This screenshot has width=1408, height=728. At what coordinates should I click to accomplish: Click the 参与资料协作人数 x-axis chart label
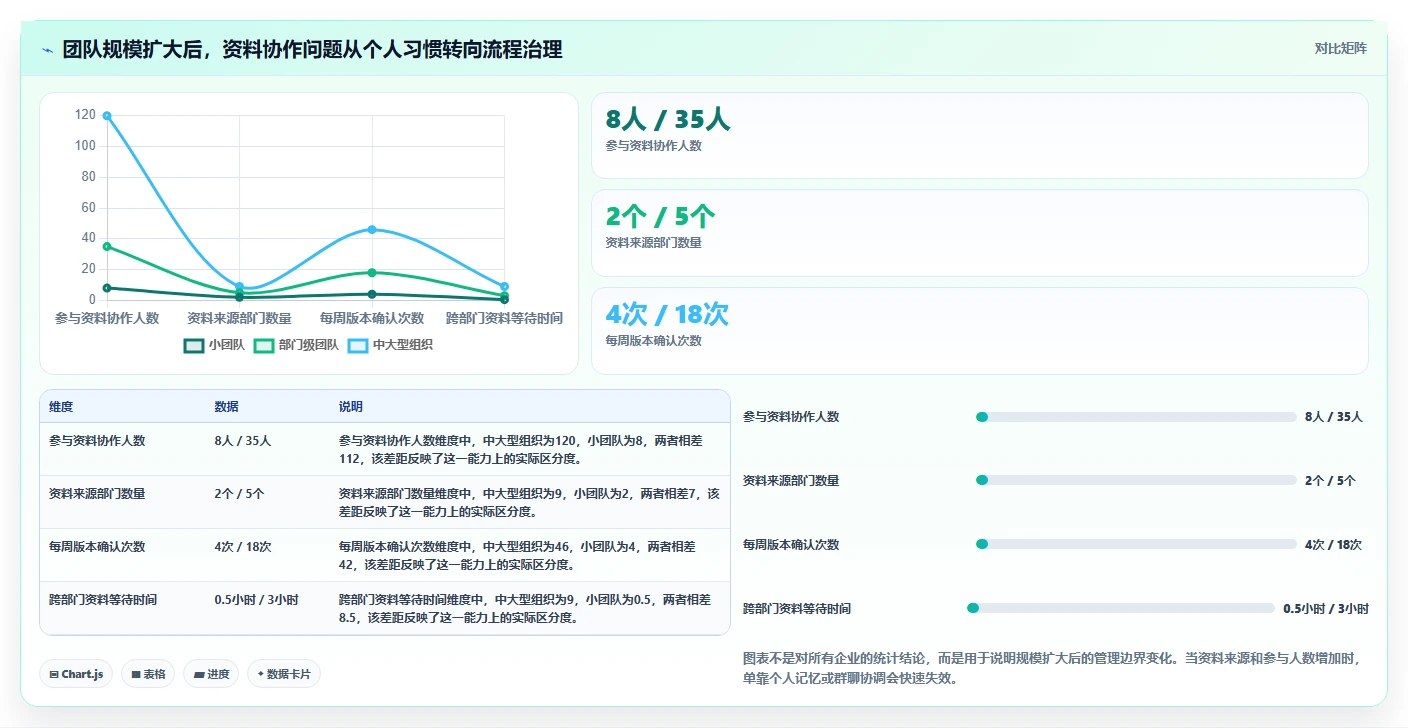point(107,318)
